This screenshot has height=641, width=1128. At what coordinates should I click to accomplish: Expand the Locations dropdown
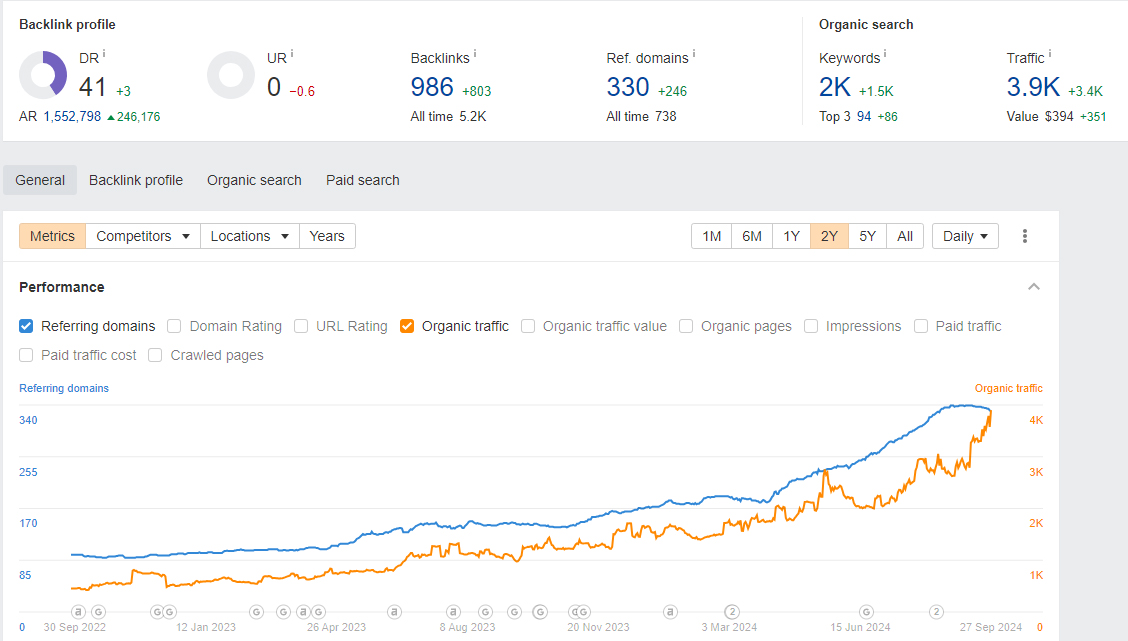pyautogui.click(x=250, y=236)
